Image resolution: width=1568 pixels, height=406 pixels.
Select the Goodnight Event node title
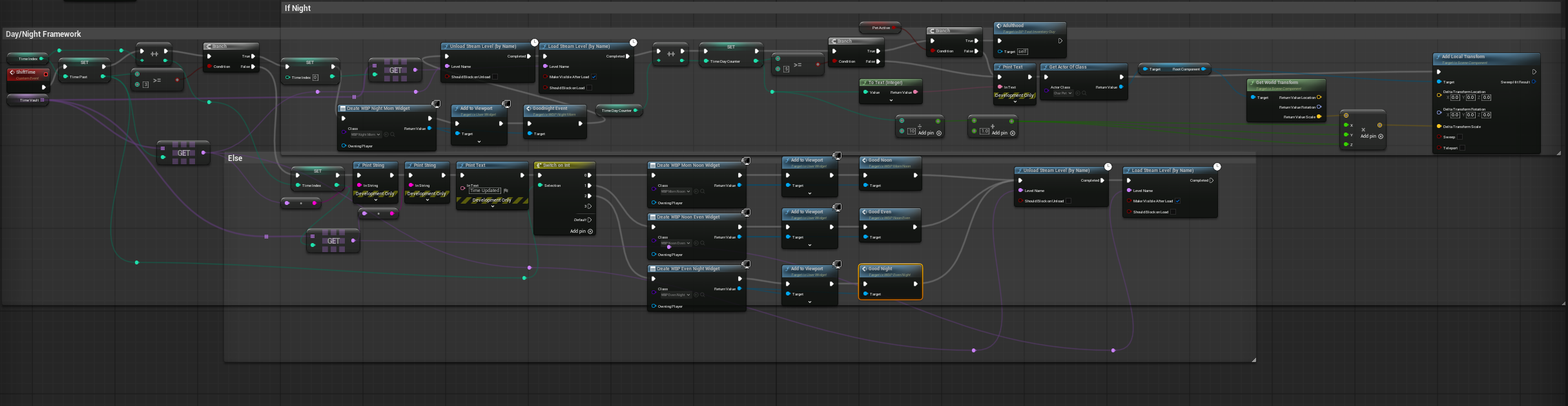point(550,109)
